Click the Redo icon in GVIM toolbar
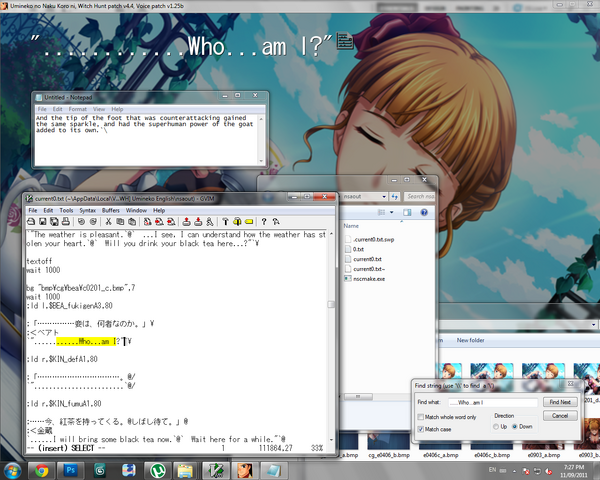Image resolution: width=600 pixels, height=480 pixels. point(93,221)
